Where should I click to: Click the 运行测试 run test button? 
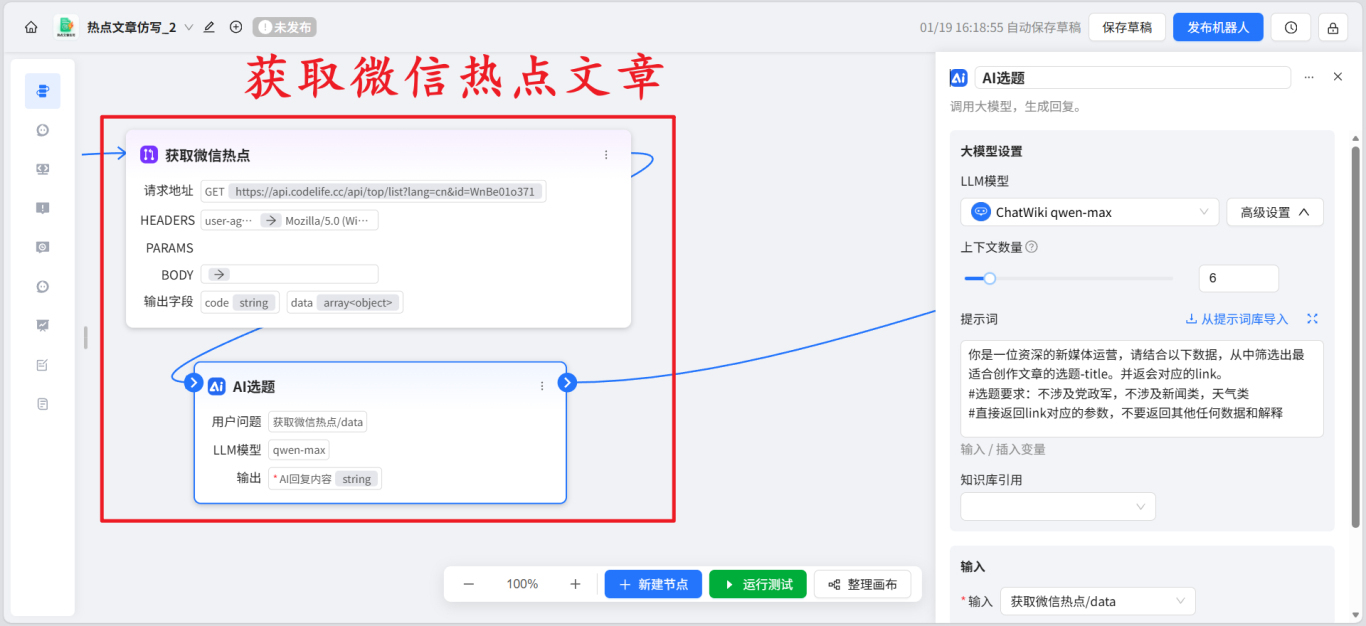(x=757, y=584)
